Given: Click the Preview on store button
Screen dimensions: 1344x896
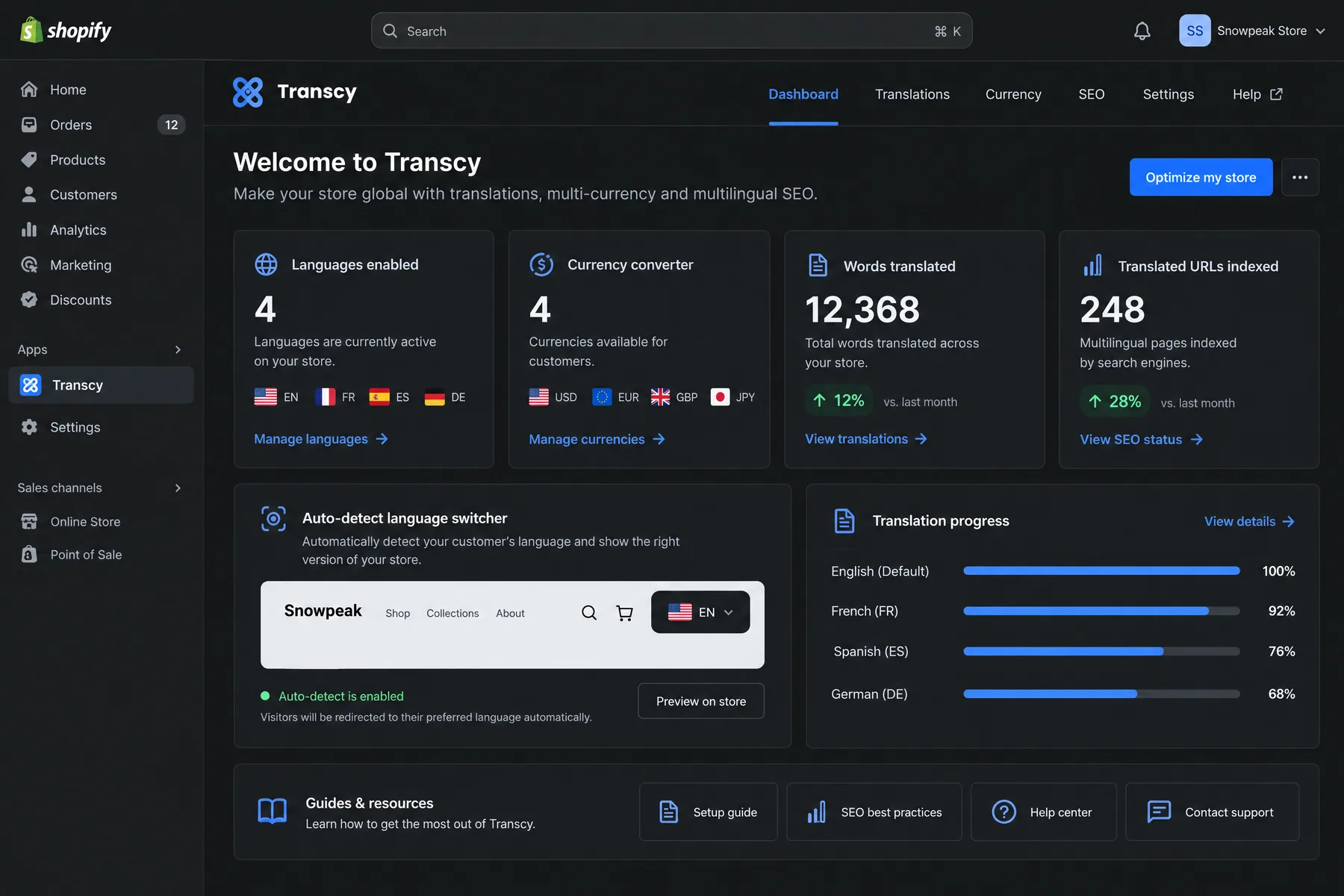Looking at the screenshot, I should click(701, 701).
